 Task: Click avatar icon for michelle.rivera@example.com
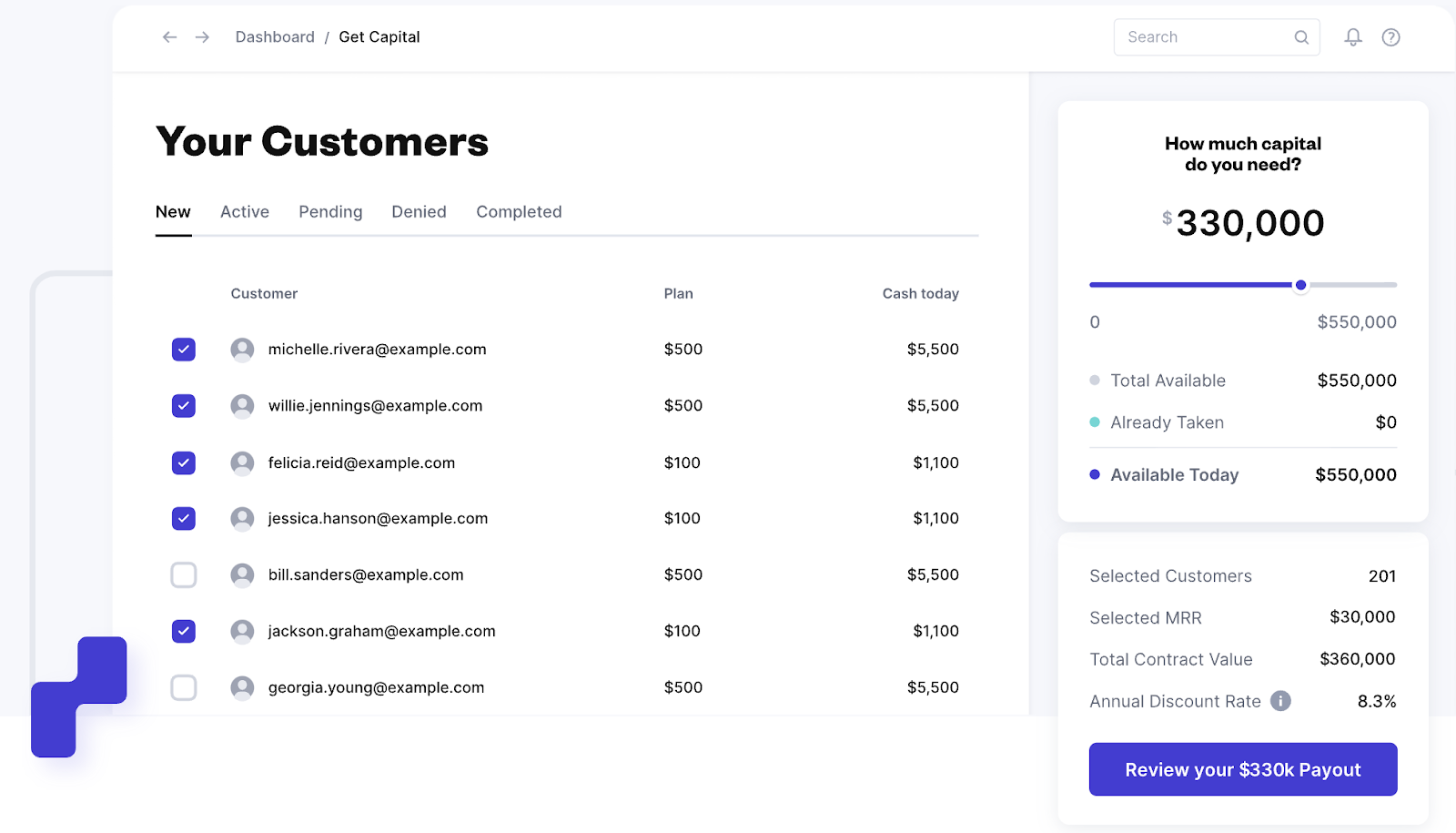click(242, 350)
